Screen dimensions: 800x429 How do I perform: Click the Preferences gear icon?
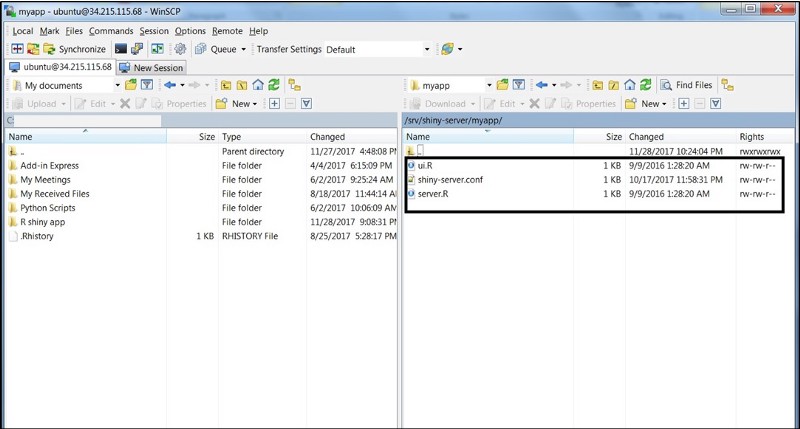click(180, 49)
